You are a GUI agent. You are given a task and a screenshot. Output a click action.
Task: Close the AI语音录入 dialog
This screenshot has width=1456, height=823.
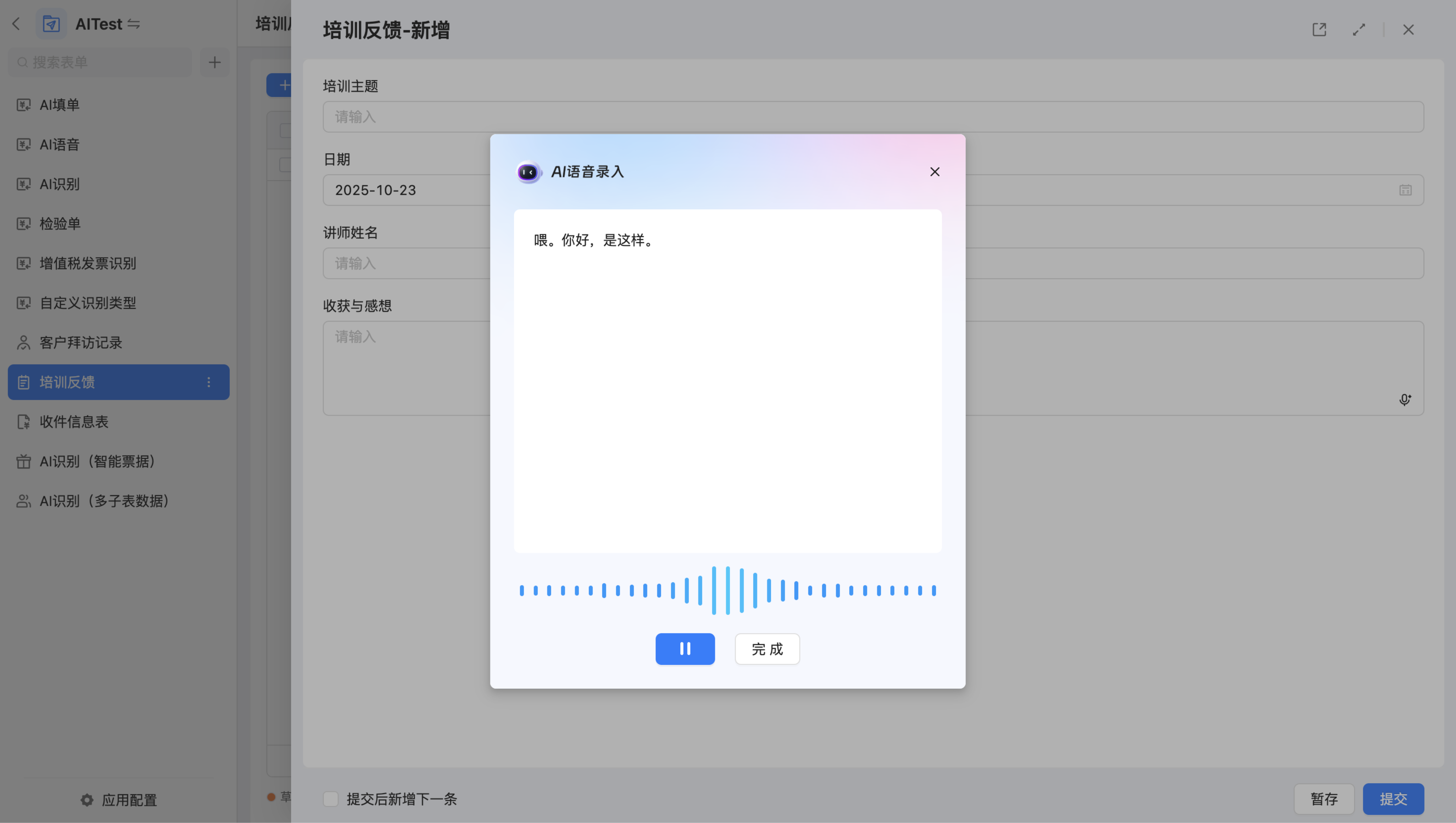[x=934, y=172]
